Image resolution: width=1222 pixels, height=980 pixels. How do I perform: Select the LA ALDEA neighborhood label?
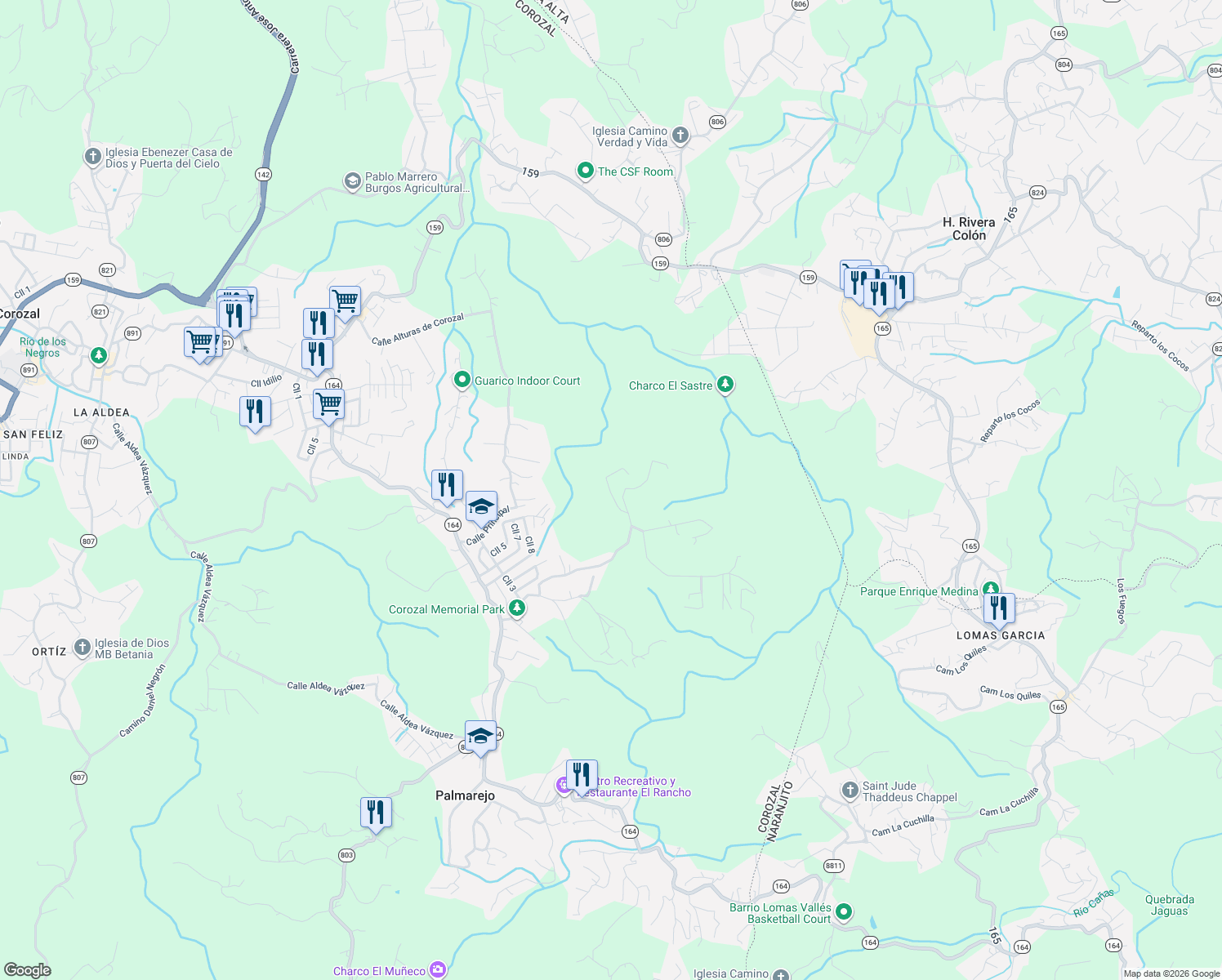(x=101, y=412)
